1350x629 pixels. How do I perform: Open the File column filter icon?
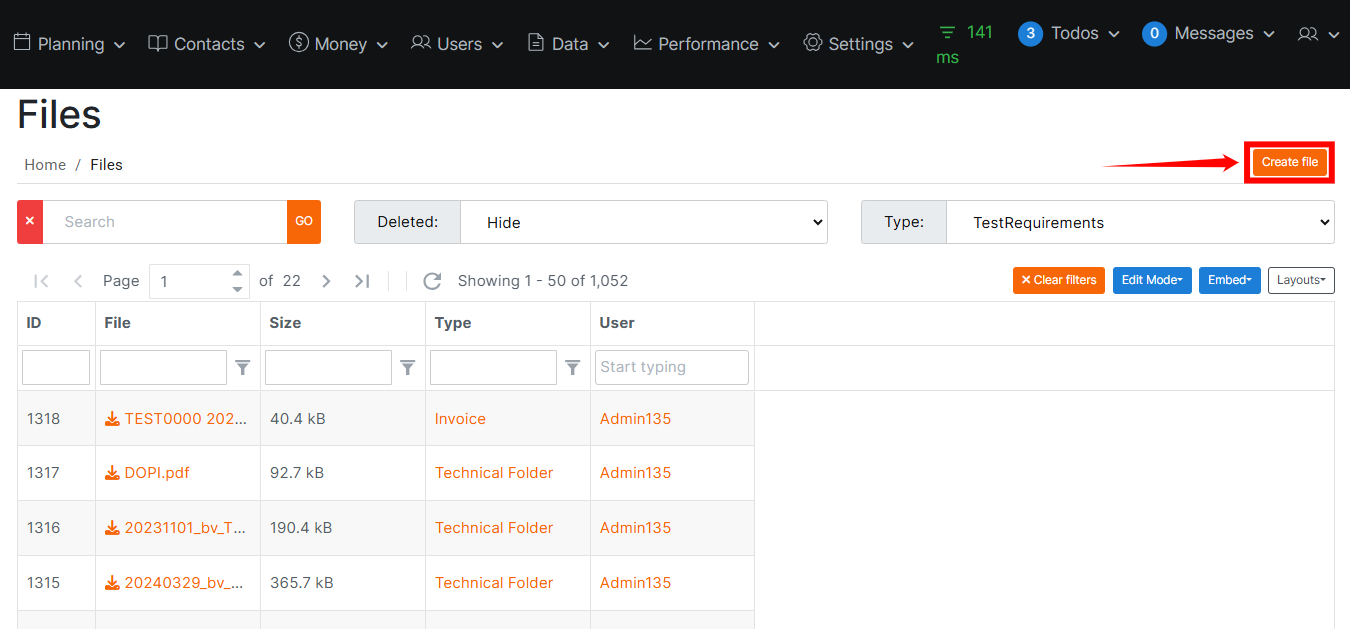click(x=243, y=368)
